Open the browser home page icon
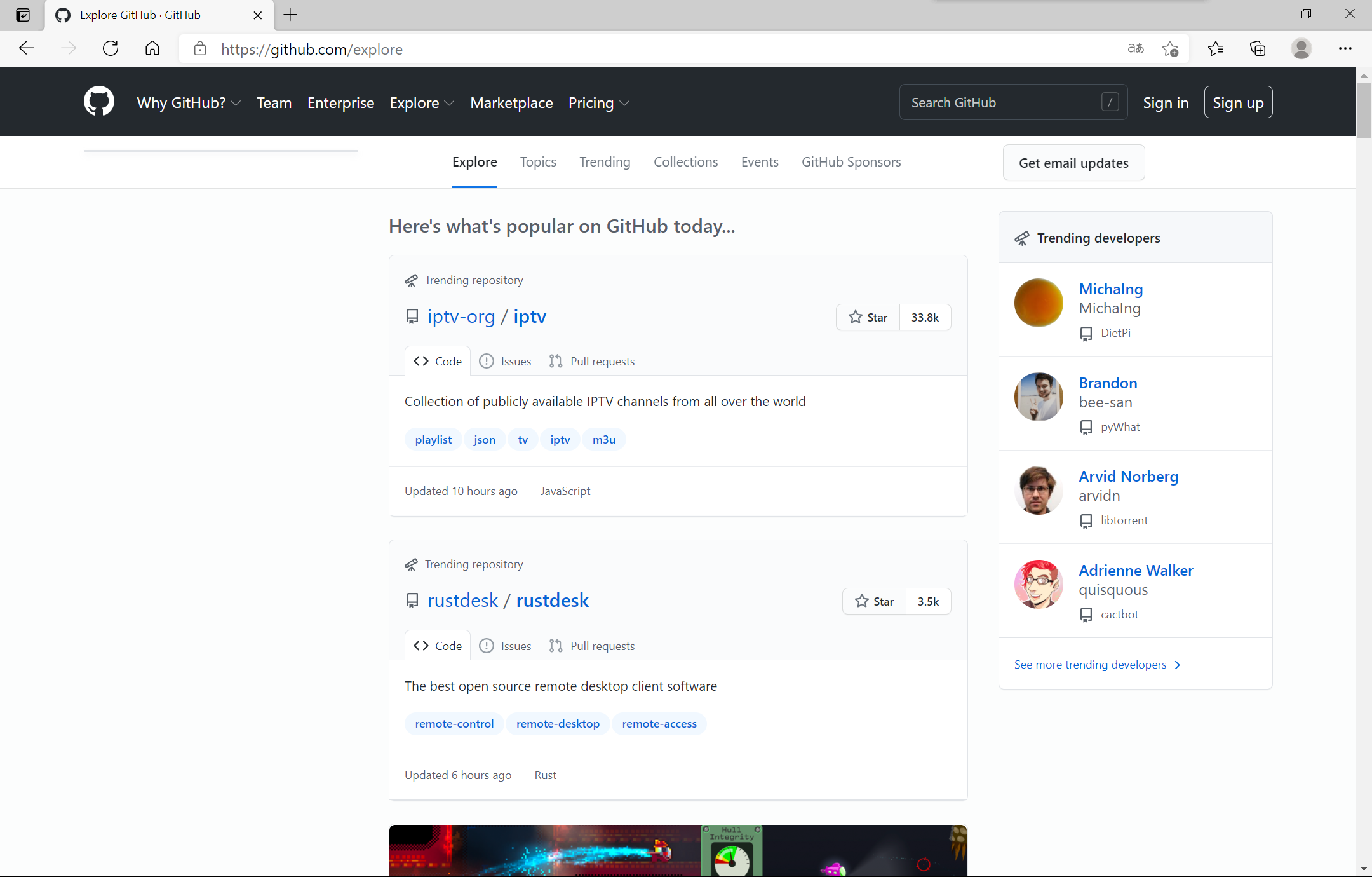The height and width of the screenshot is (877, 1372). click(152, 49)
